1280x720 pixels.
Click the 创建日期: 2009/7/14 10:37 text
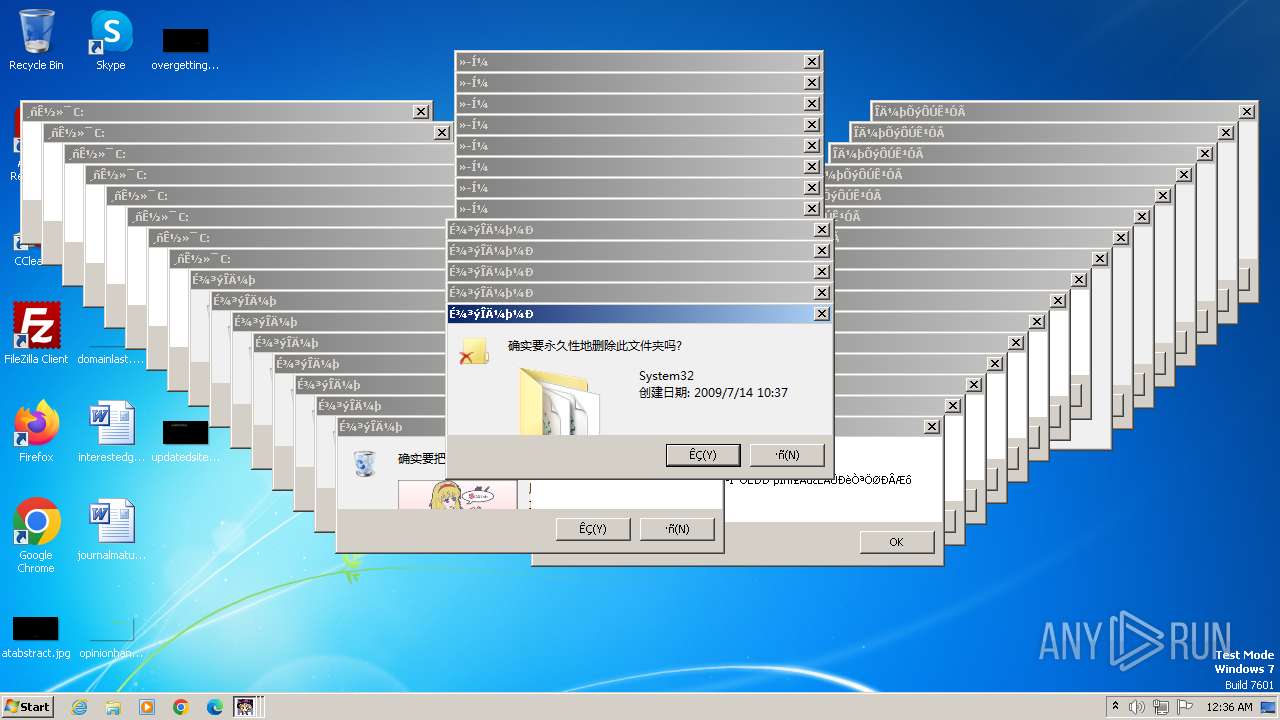point(713,393)
